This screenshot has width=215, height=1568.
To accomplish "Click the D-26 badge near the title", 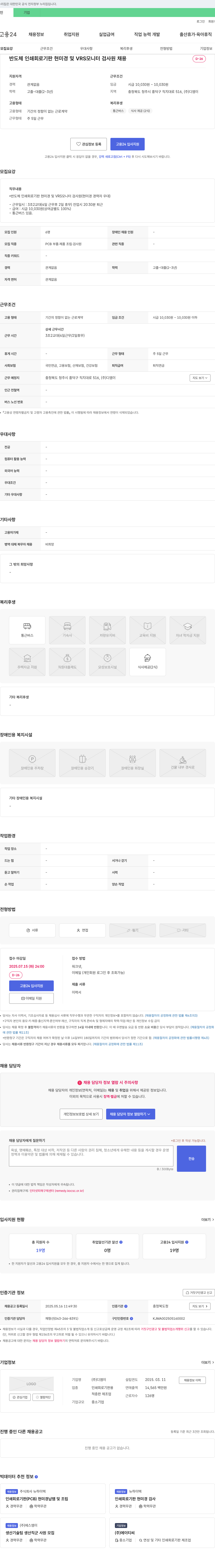I will (x=199, y=59).
